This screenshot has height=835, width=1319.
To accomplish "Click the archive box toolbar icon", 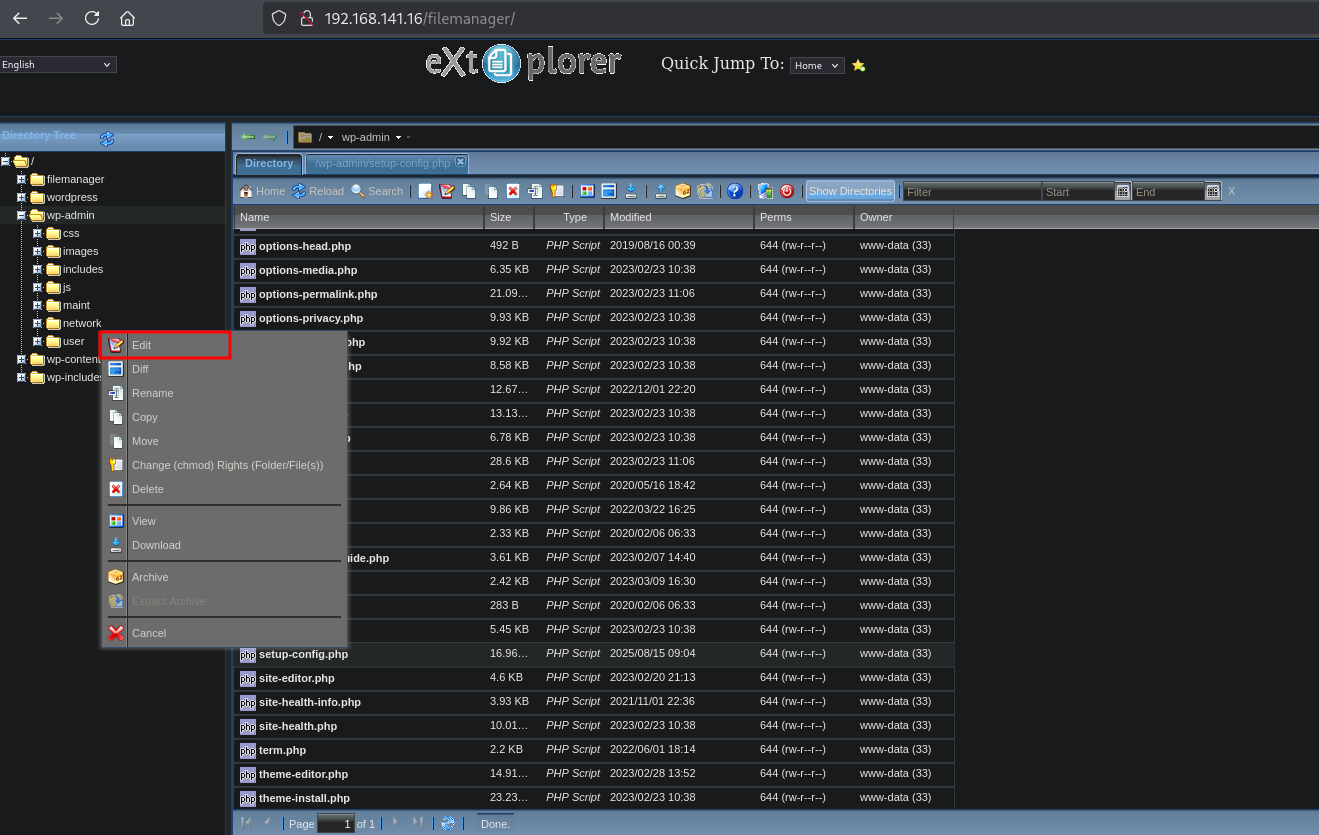I will (683, 191).
